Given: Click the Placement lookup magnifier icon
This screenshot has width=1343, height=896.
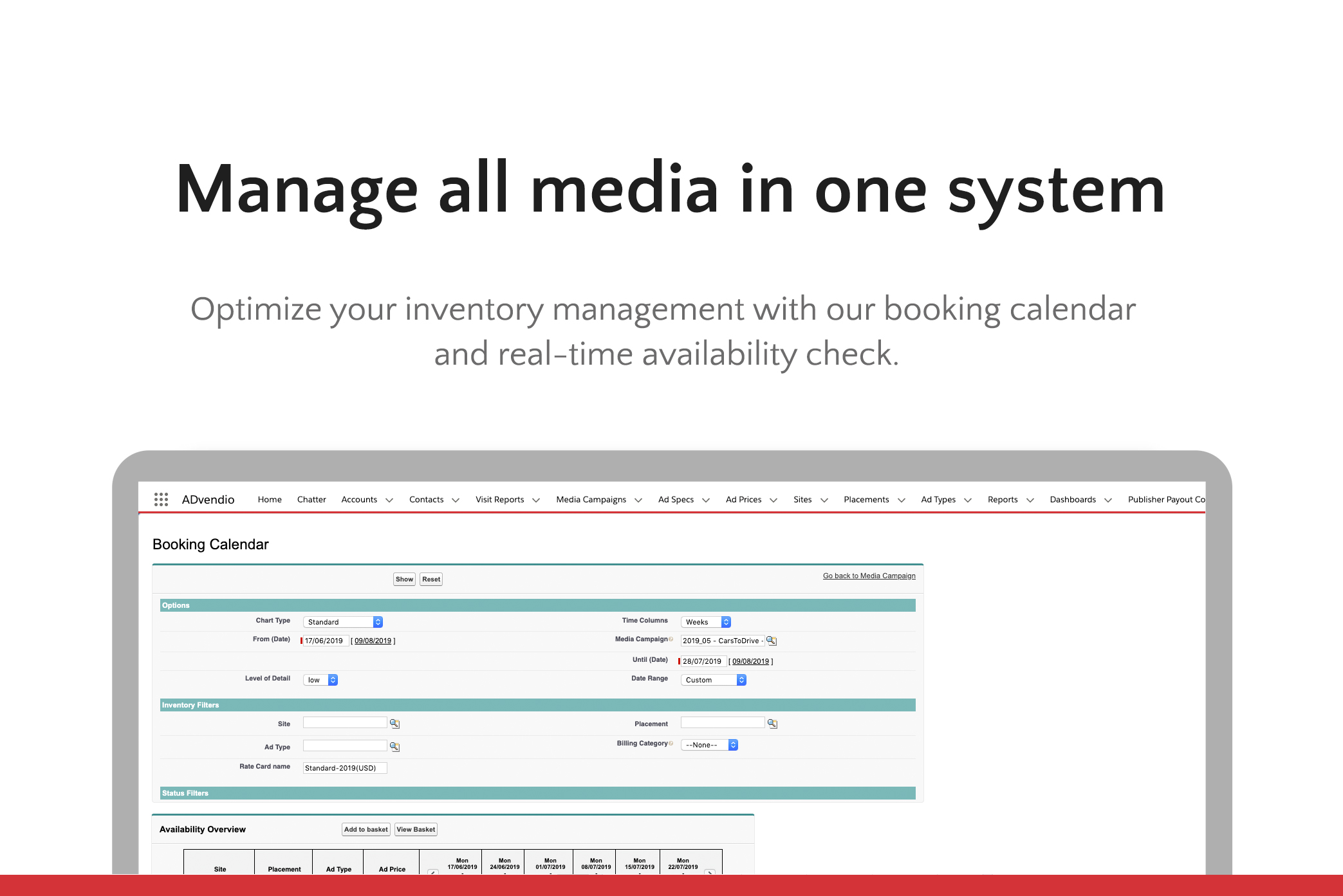Looking at the screenshot, I should click(772, 724).
